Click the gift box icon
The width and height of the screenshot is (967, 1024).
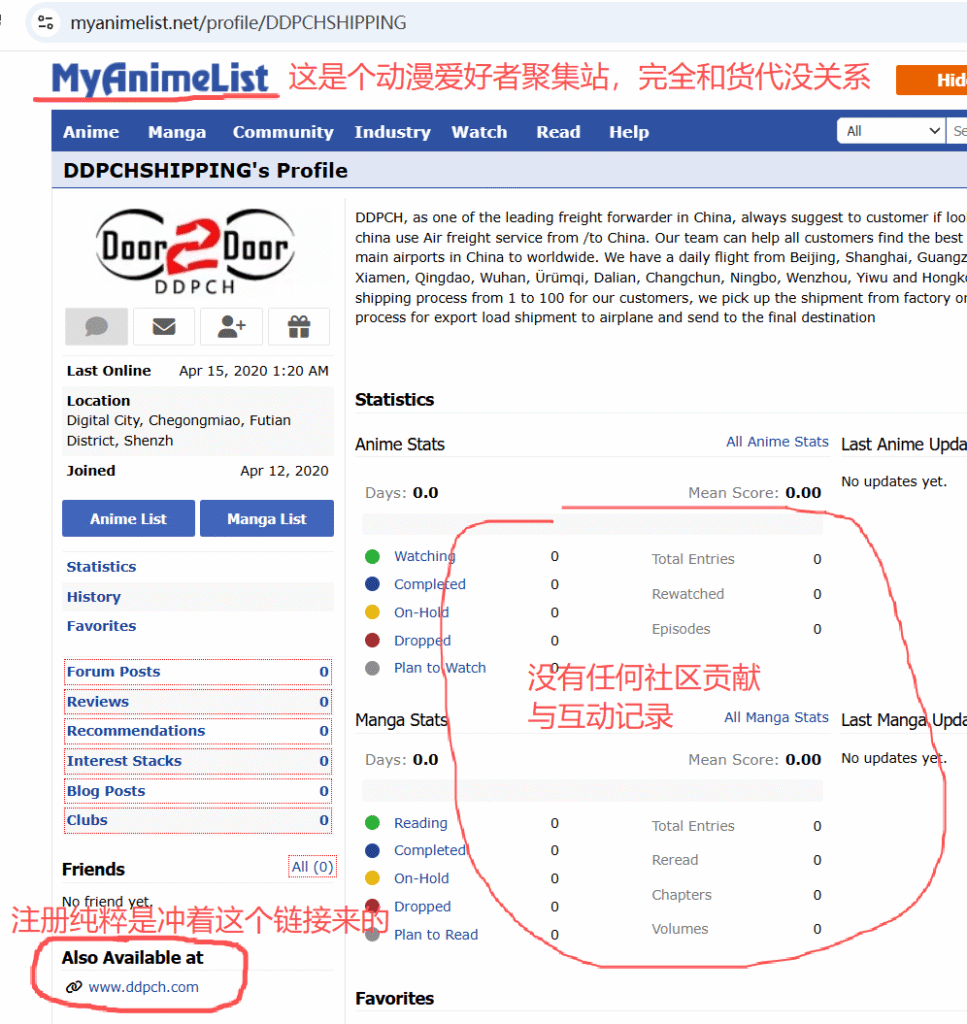coord(299,327)
